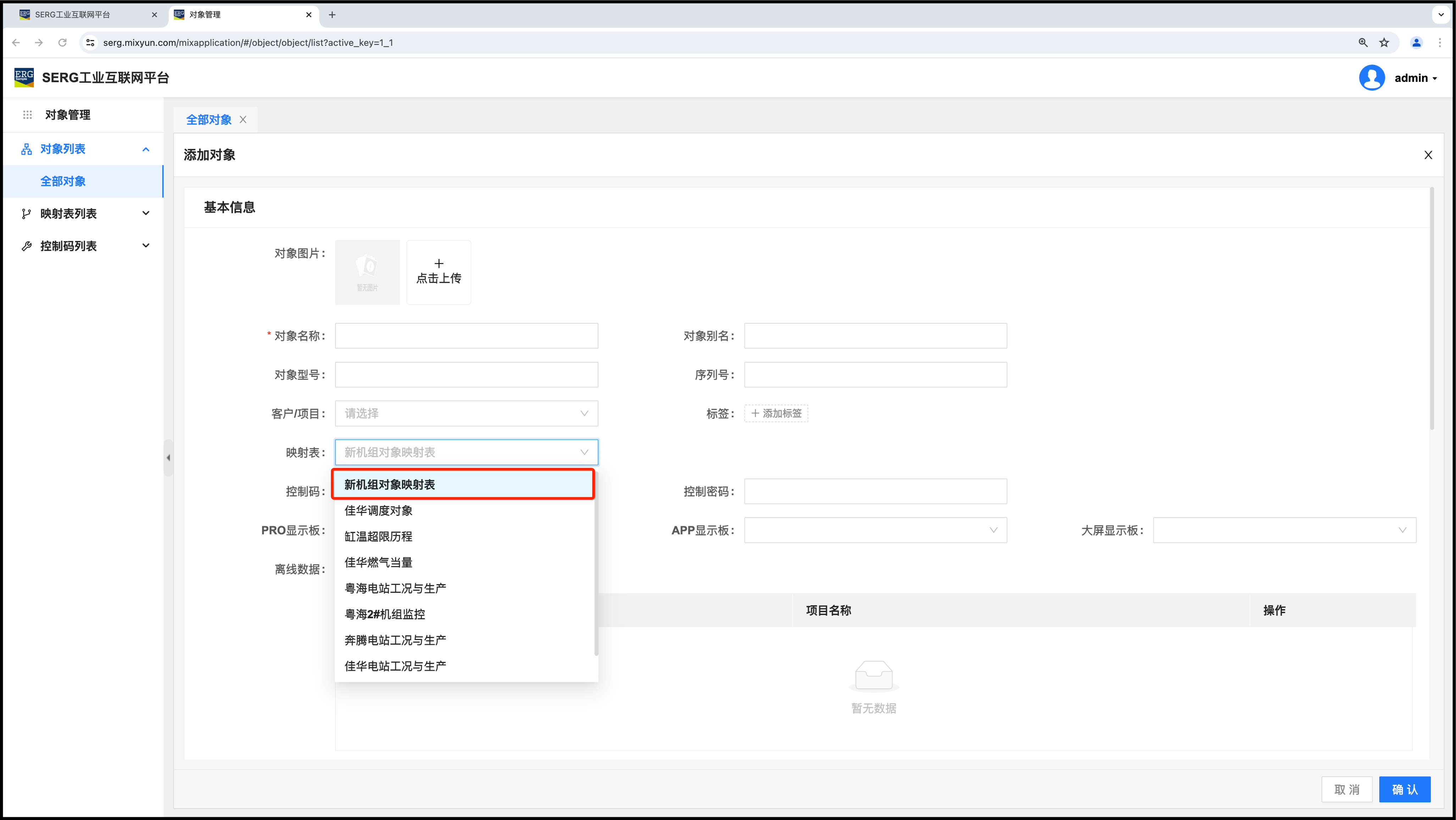The image size is (1456, 820).
Task: Click the 取消 button
Action: point(1346,790)
